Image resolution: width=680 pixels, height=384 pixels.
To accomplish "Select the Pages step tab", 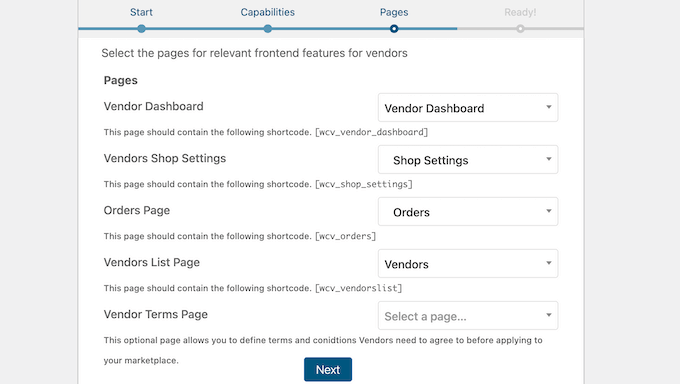I will click(x=394, y=12).
